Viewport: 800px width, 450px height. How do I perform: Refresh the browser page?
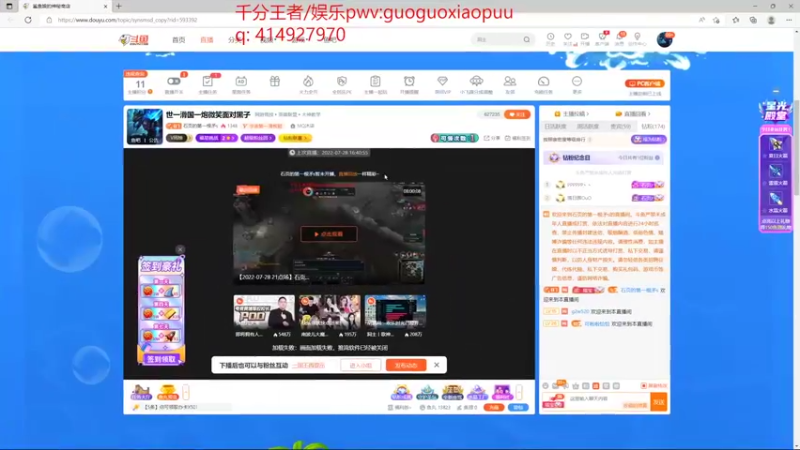(x=28, y=20)
